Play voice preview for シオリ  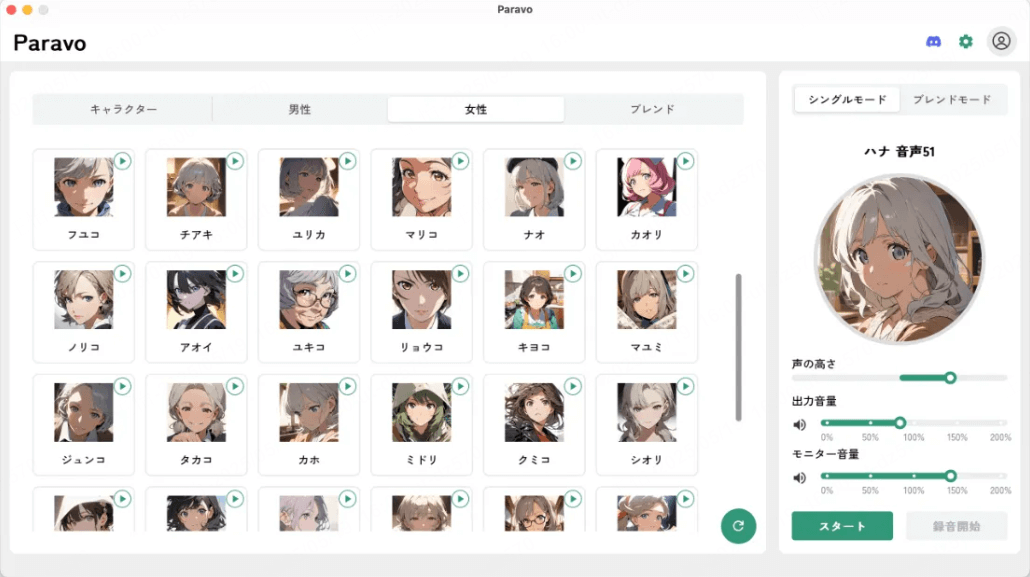[685, 386]
